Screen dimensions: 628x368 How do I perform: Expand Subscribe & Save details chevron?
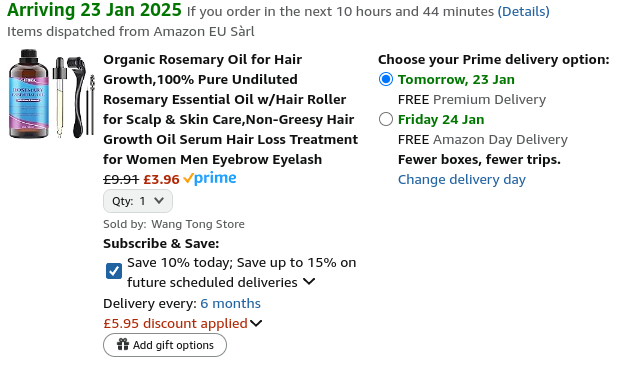pyautogui.click(x=309, y=282)
